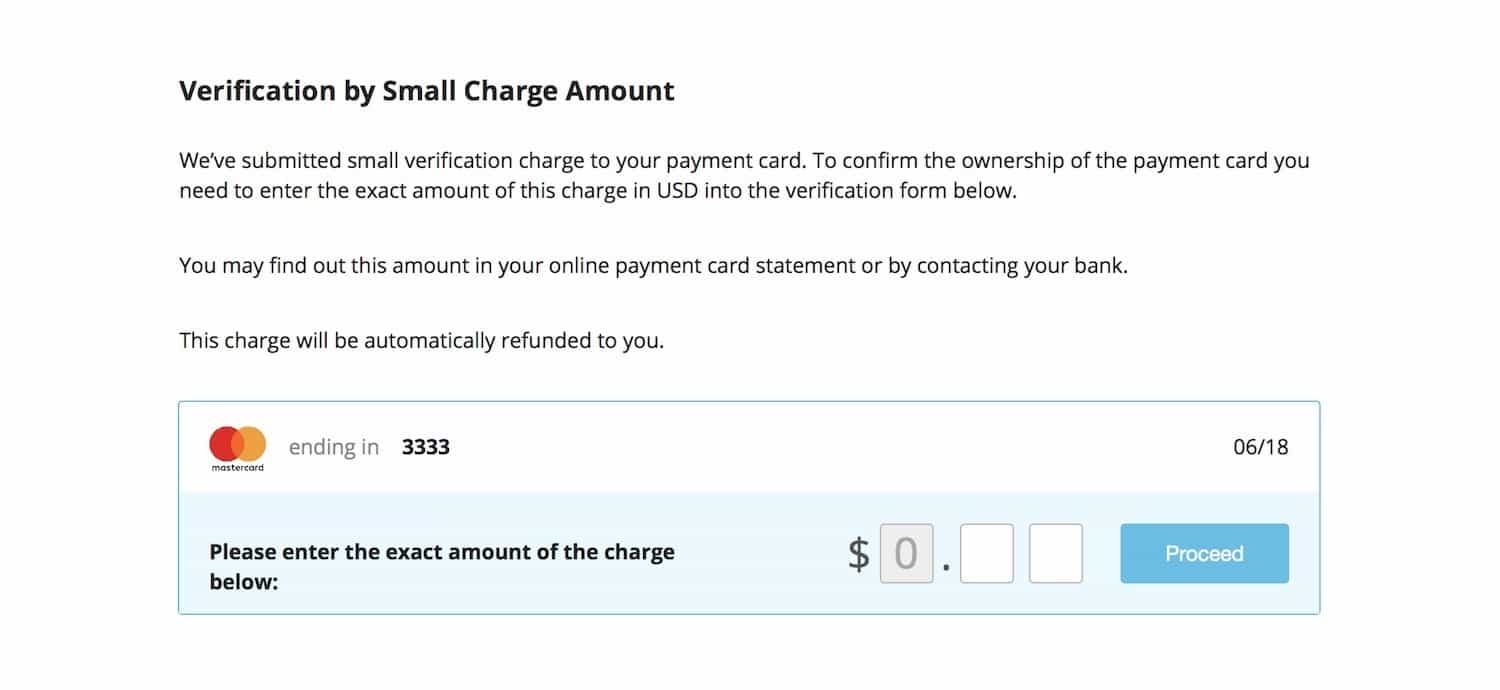Click the "Please enter the exact amount" label

click(442, 552)
